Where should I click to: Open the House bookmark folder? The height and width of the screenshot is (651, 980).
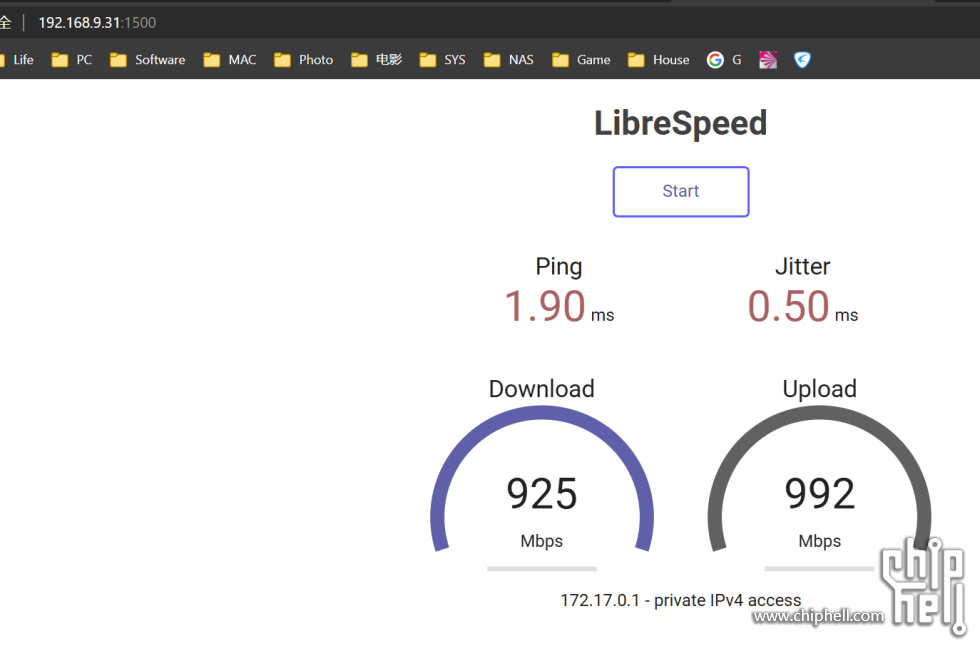[659, 60]
